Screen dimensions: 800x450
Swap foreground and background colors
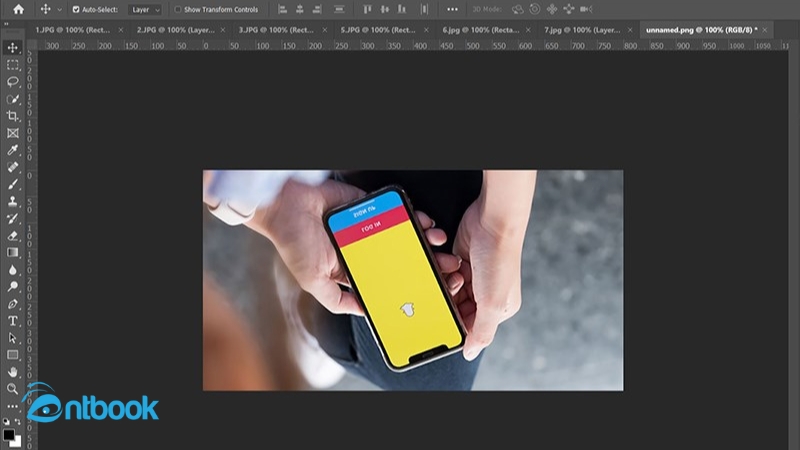coord(17,421)
